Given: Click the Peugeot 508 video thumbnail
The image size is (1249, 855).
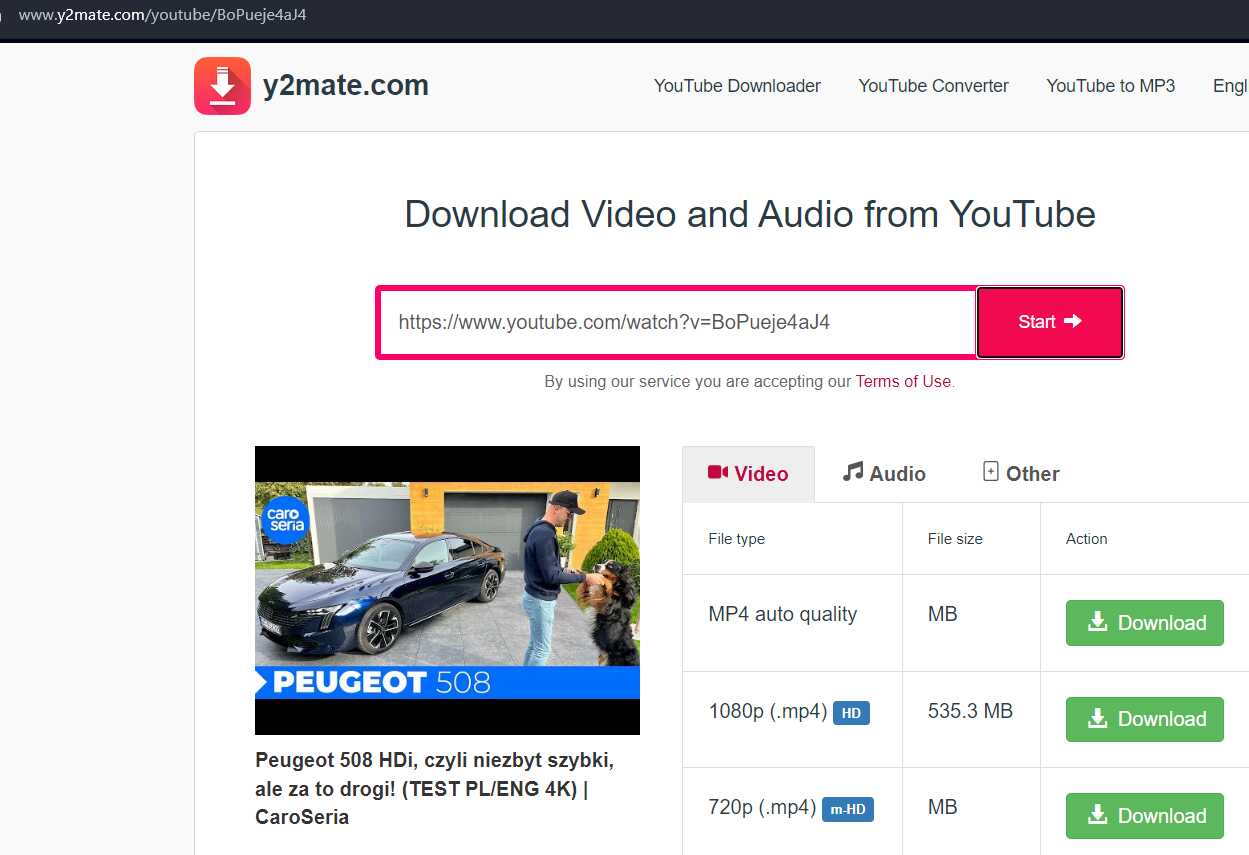Looking at the screenshot, I should (x=447, y=590).
